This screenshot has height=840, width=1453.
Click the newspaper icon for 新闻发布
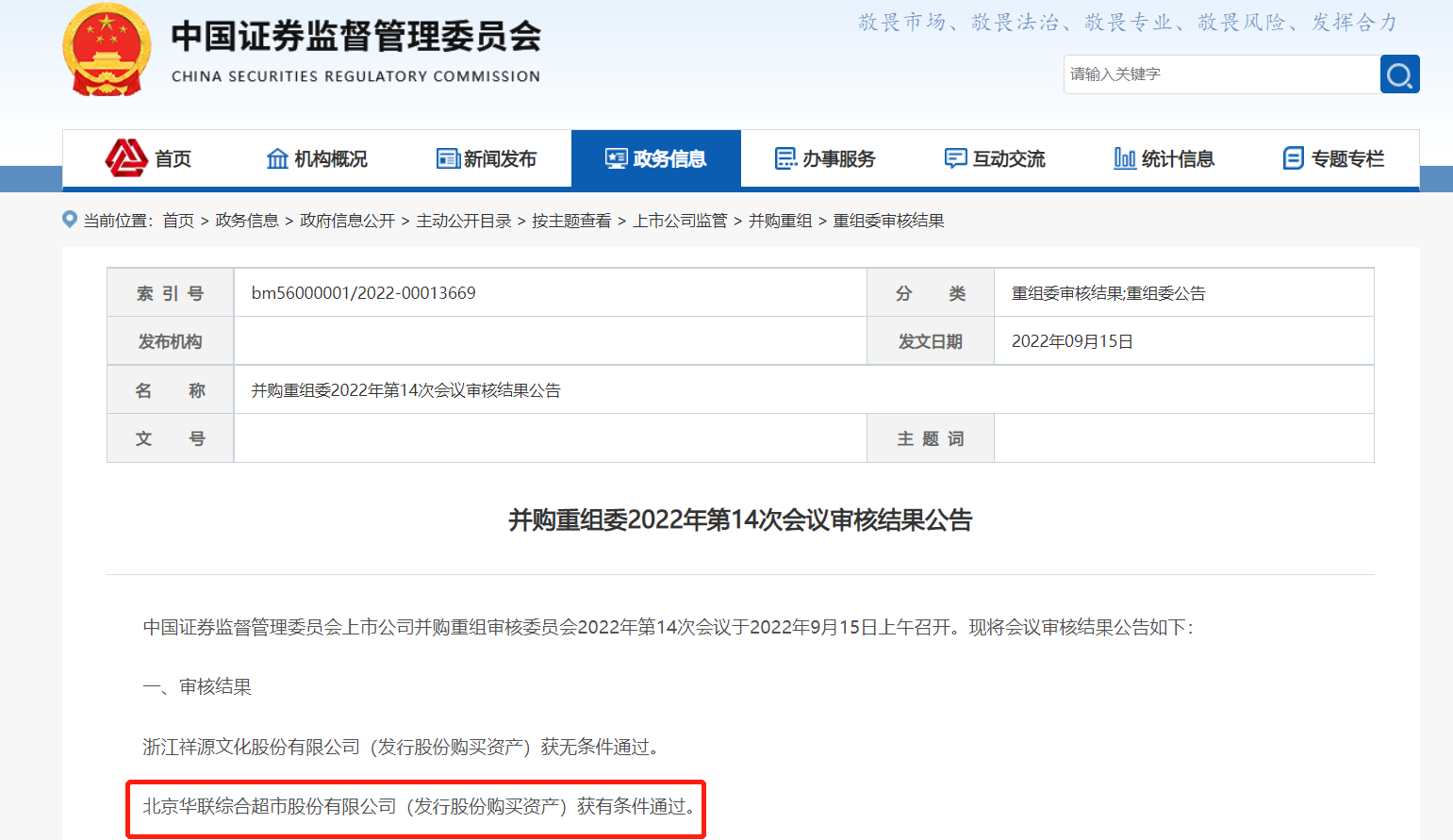point(448,158)
